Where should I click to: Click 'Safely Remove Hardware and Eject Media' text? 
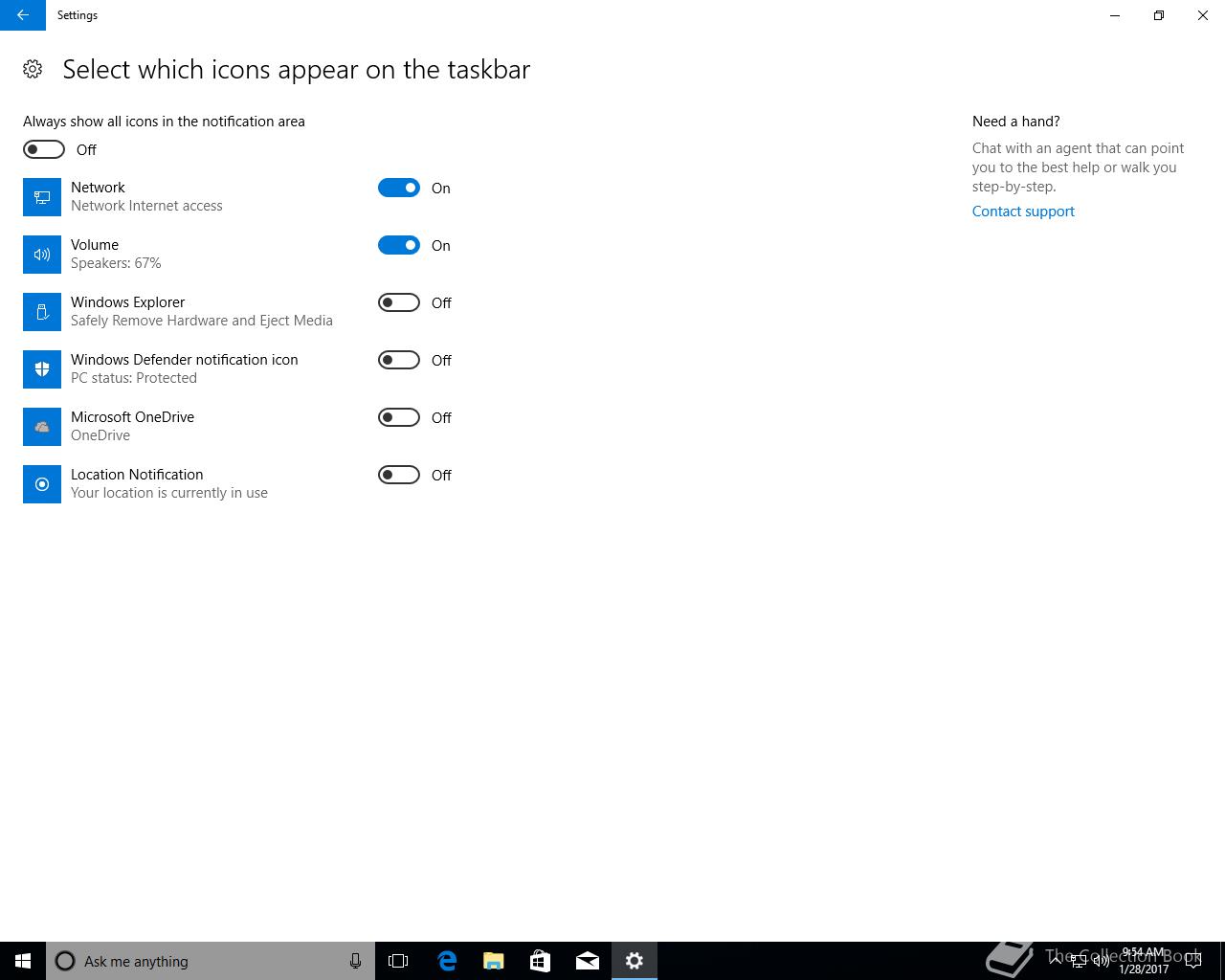click(x=202, y=321)
